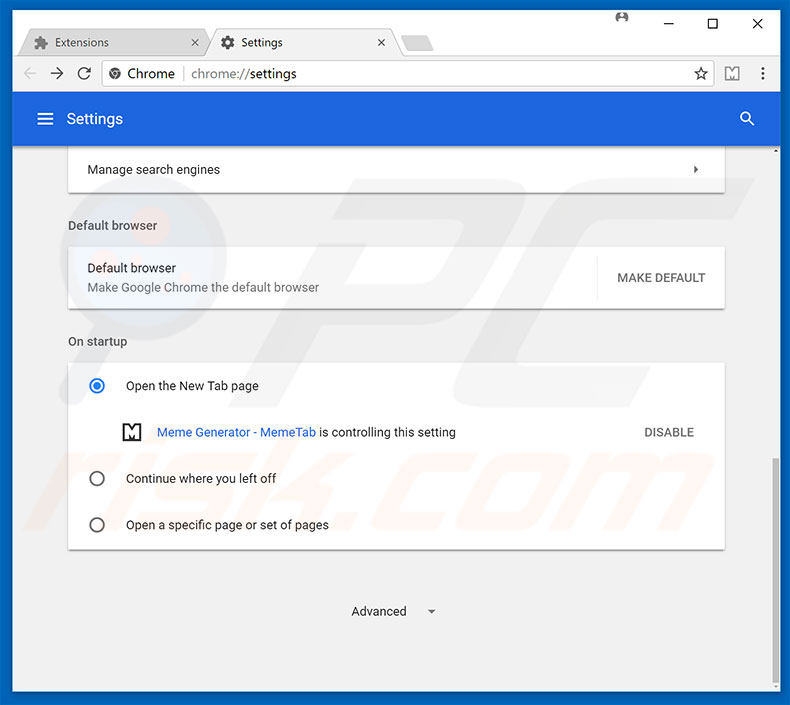The width and height of the screenshot is (790, 705).
Task: Click the Settings header title
Action: (x=95, y=119)
